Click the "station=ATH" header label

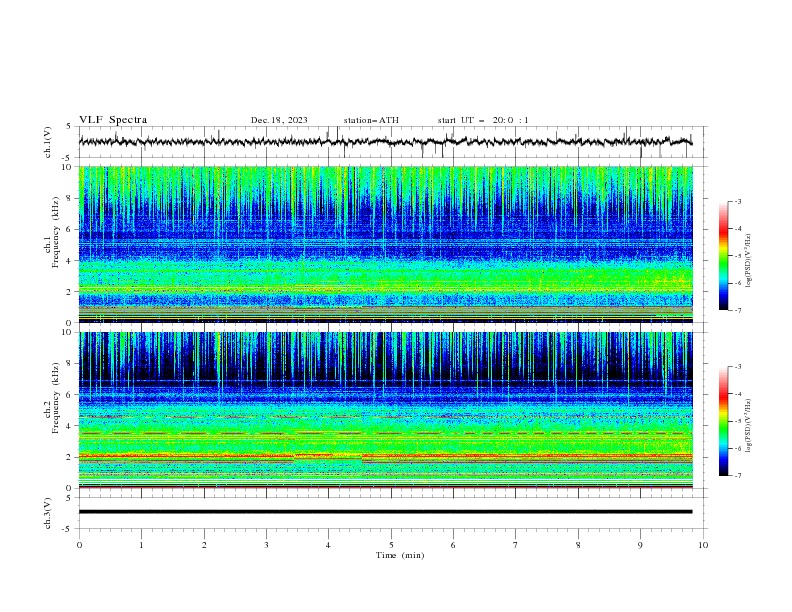(371, 120)
